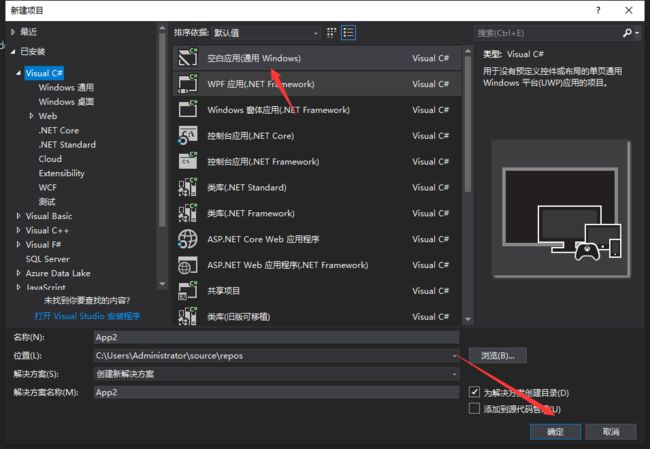Open search options dropdown arrow
The height and width of the screenshot is (449, 650).
click(x=637, y=33)
